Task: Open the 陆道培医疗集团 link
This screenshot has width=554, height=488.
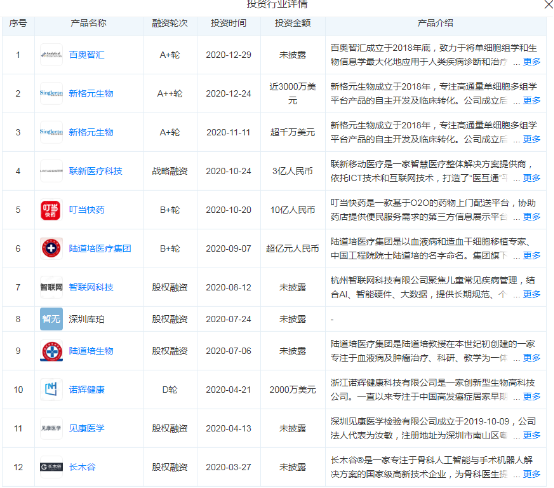Action: [100, 248]
